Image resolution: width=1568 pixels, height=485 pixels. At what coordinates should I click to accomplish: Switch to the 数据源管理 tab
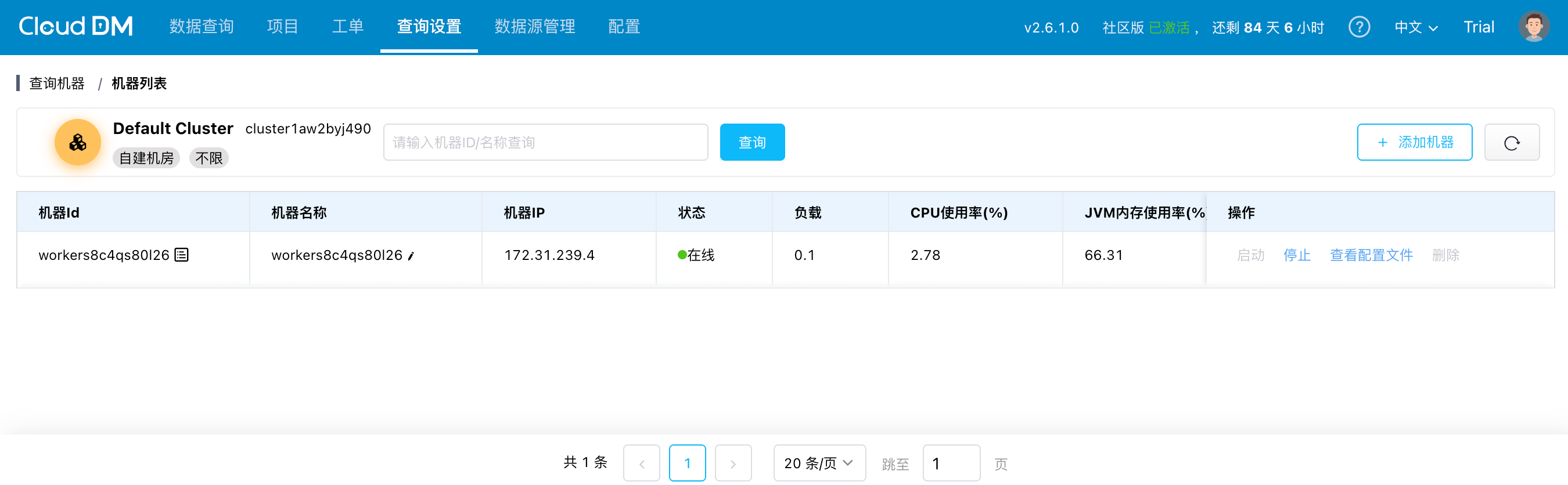point(534,27)
